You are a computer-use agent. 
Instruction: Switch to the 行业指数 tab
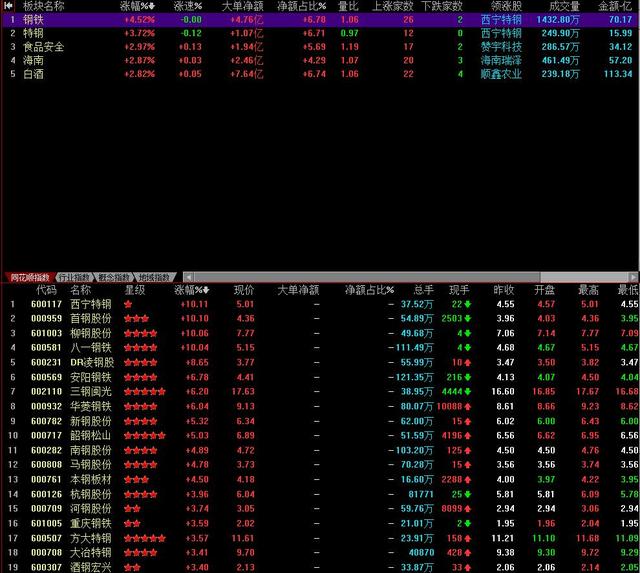[x=75, y=277]
